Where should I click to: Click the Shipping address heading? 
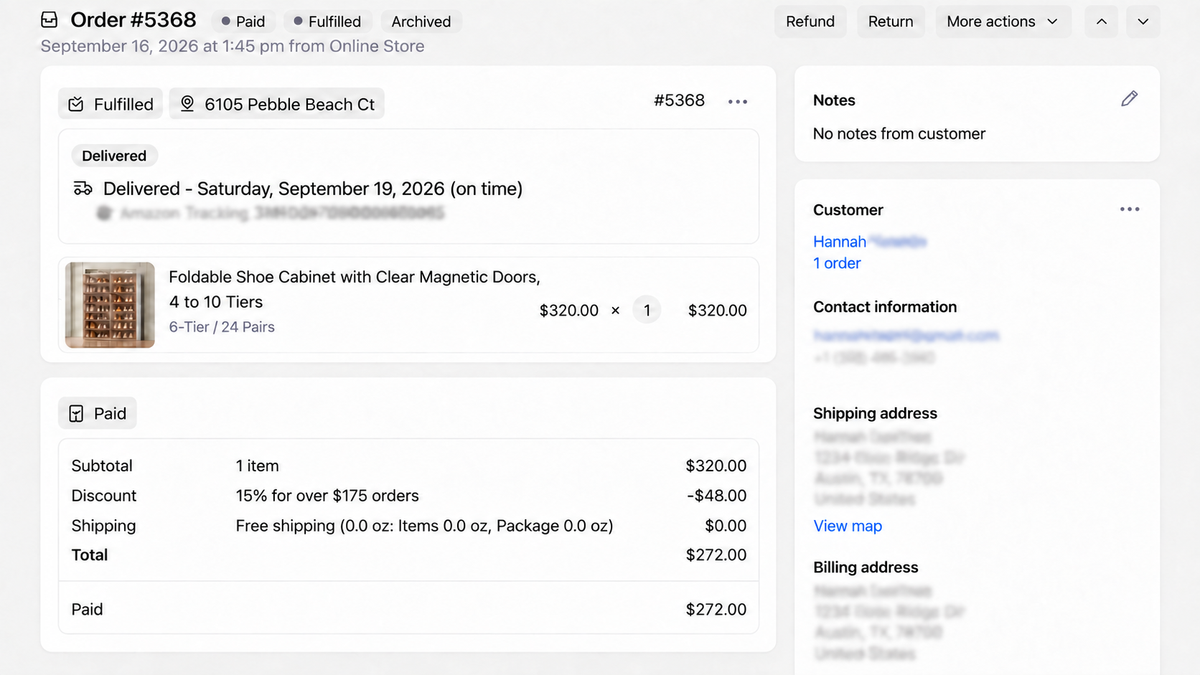[x=875, y=413]
